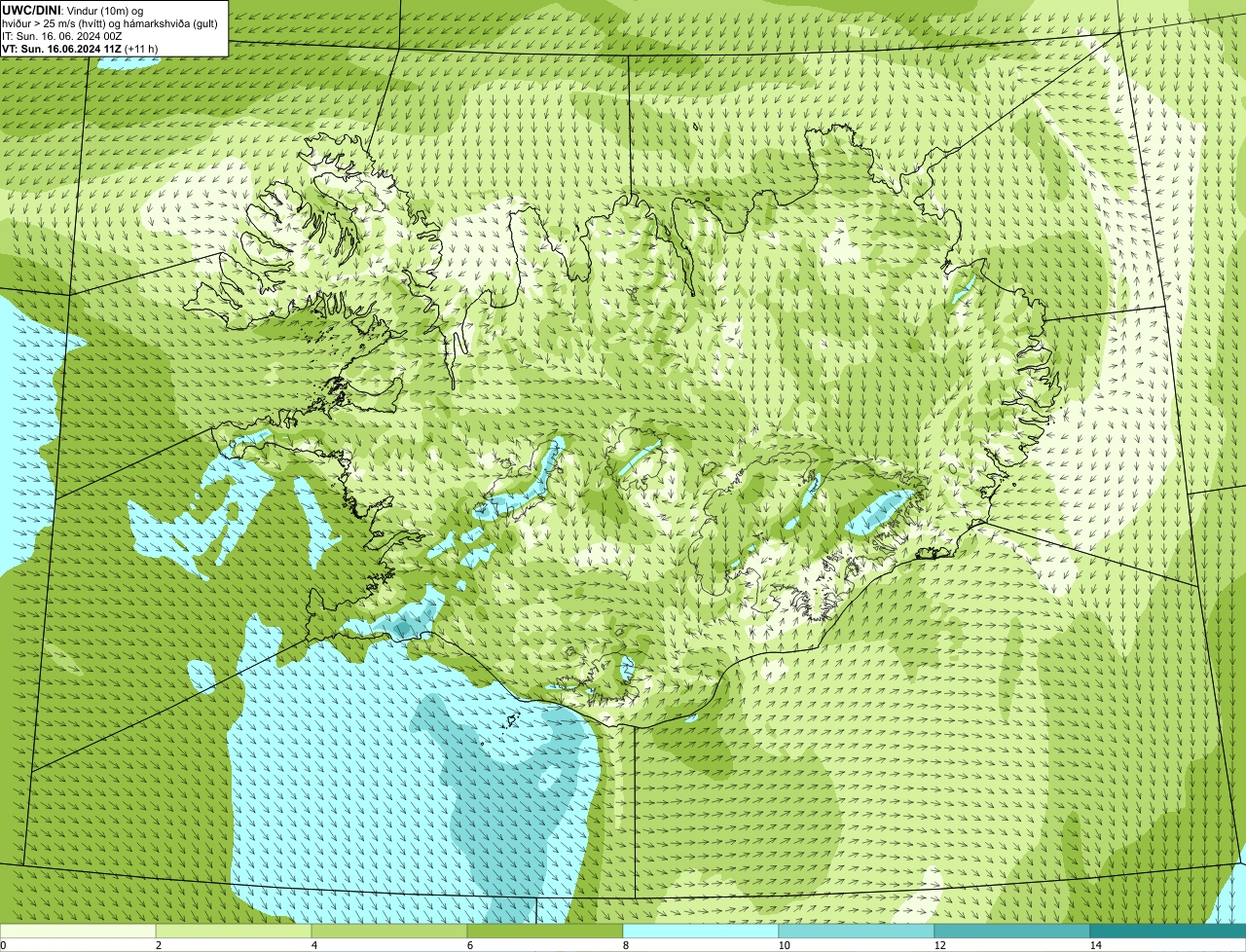Click the legend tick label "4"

(x=313, y=945)
